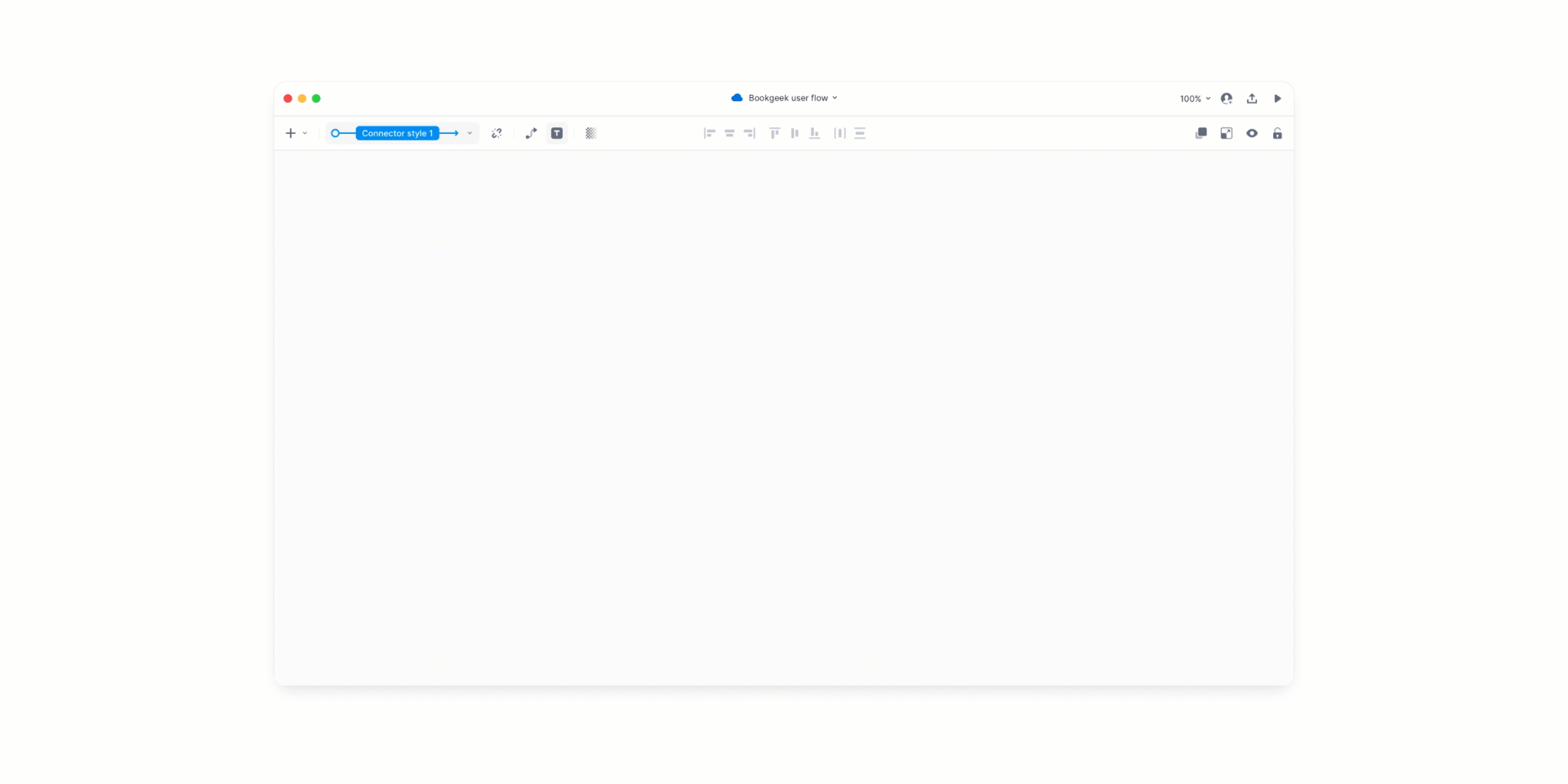Toggle the unlock padlock icon

click(x=1277, y=133)
